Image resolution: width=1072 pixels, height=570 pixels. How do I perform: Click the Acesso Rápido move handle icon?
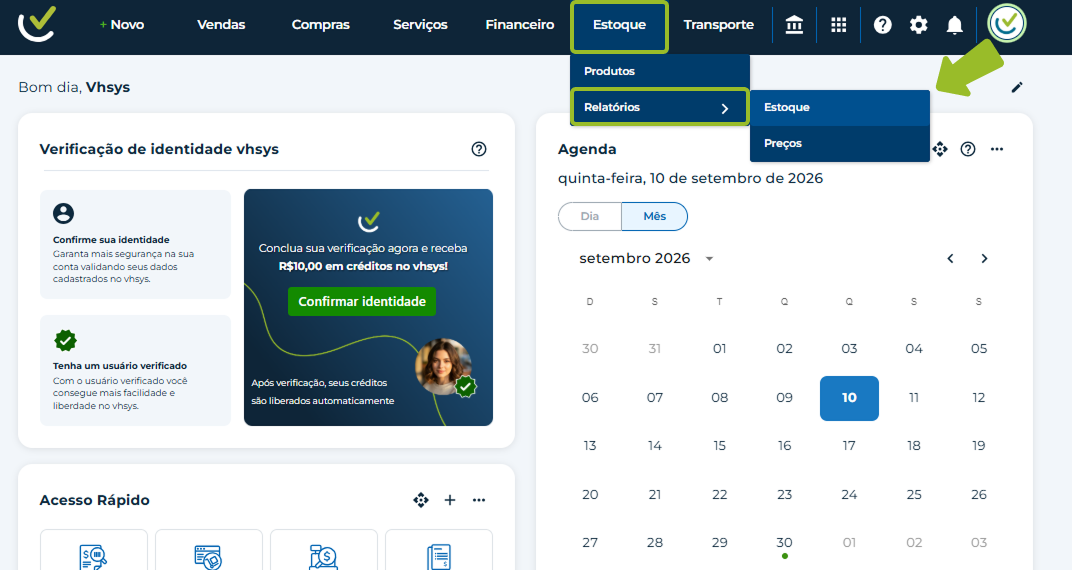coord(421,500)
